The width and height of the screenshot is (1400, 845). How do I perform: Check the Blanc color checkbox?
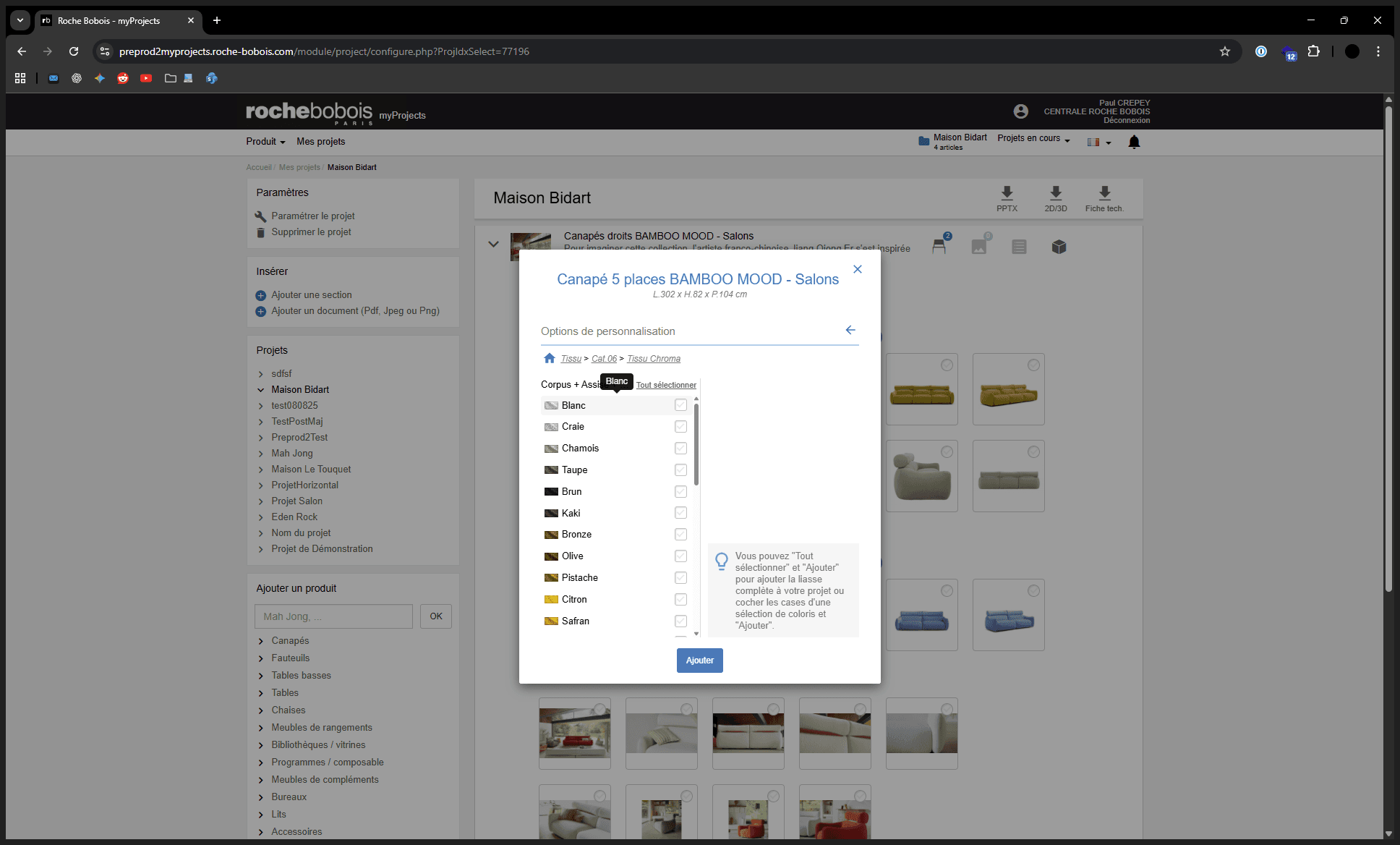point(680,405)
